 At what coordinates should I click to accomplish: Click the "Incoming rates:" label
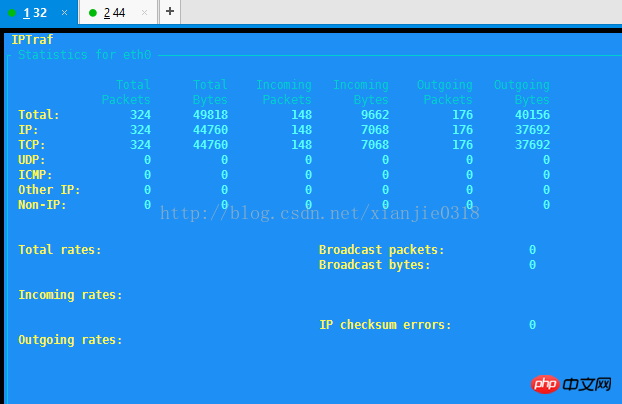pos(70,295)
